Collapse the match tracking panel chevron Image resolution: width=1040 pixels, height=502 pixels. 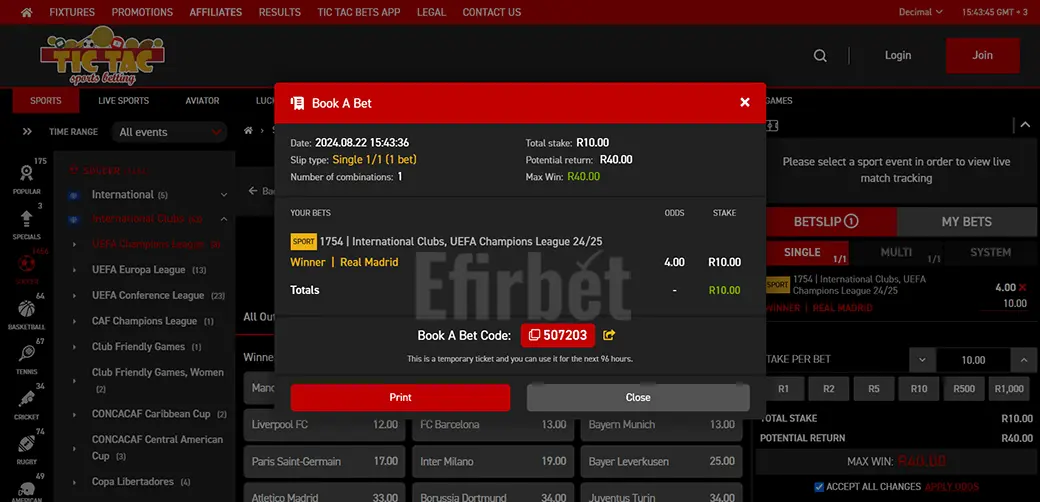pyautogui.click(x=1025, y=125)
